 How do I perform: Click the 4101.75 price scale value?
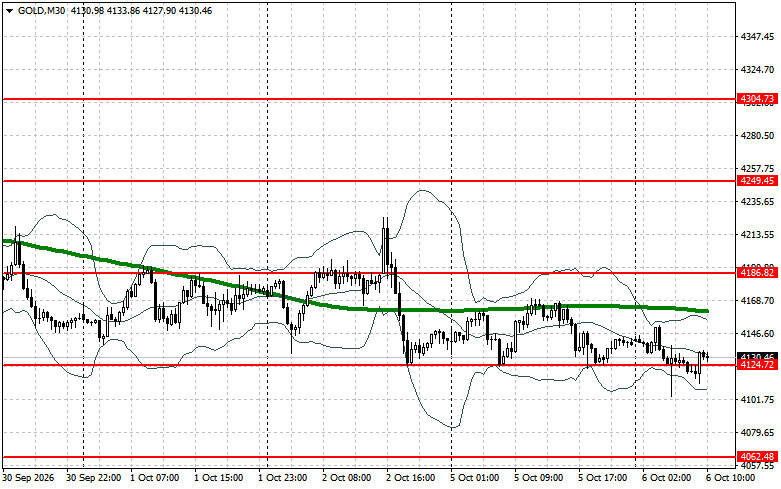click(x=757, y=400)
